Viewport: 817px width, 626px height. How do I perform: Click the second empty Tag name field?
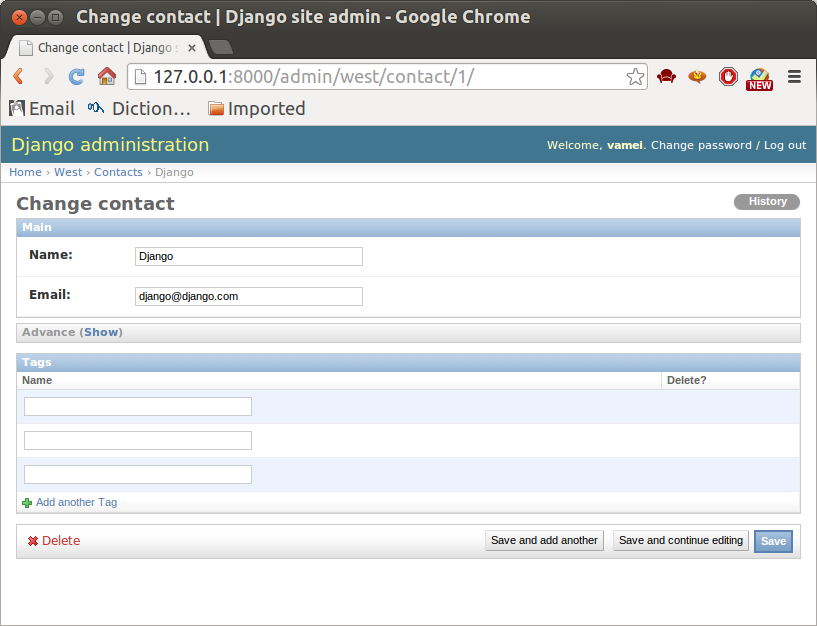(138, 440)
